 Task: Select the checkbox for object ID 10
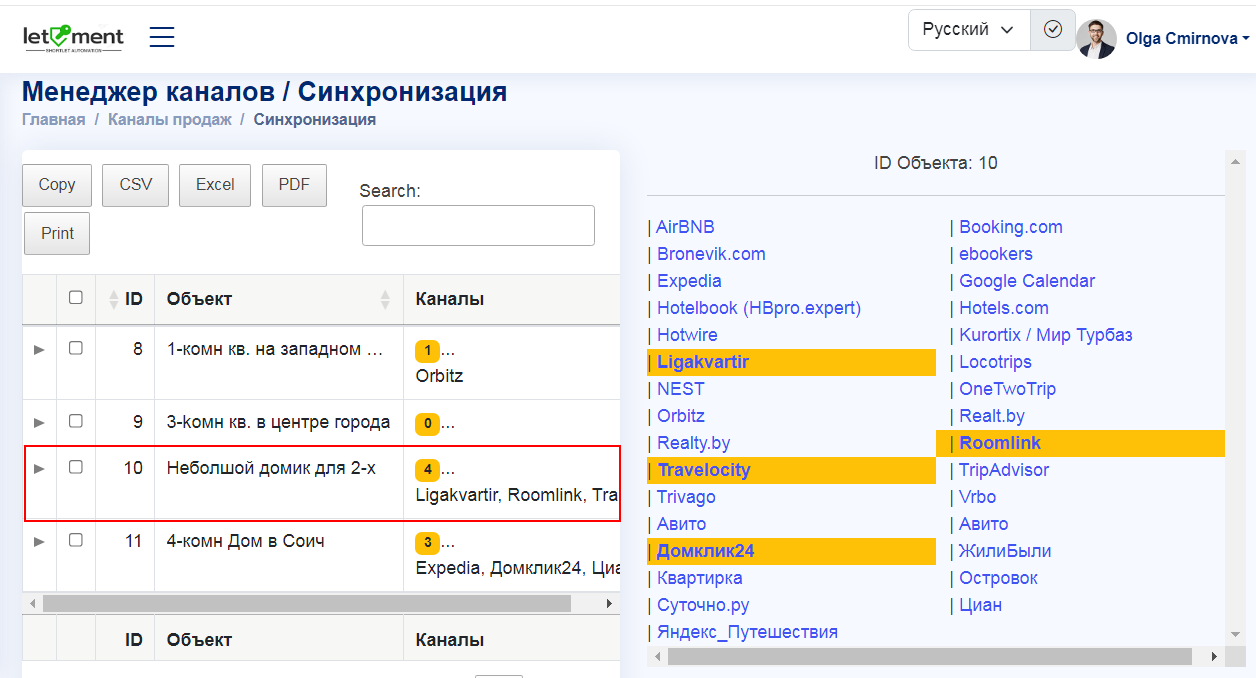coord(76,466)
